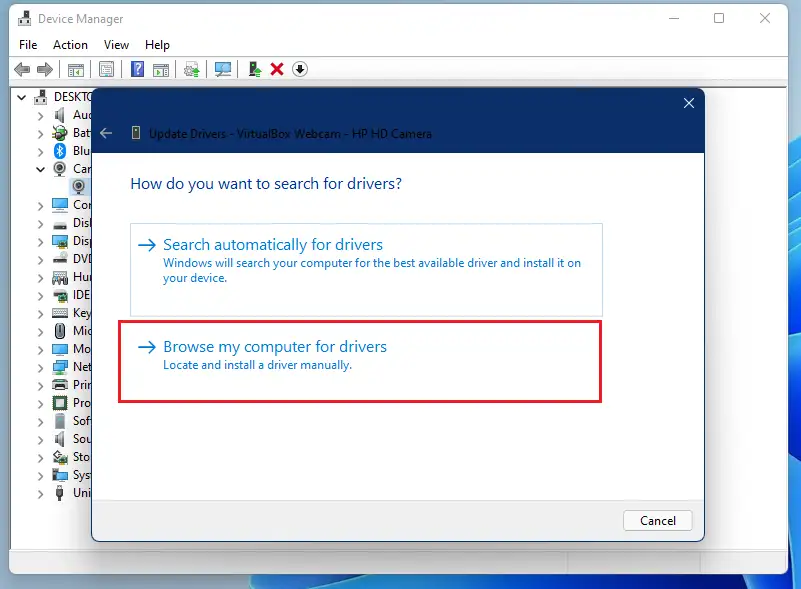Screen dimensions: 801x589
Task: Select the Mice category mouse icon
Action: click(x=60, y=331)
